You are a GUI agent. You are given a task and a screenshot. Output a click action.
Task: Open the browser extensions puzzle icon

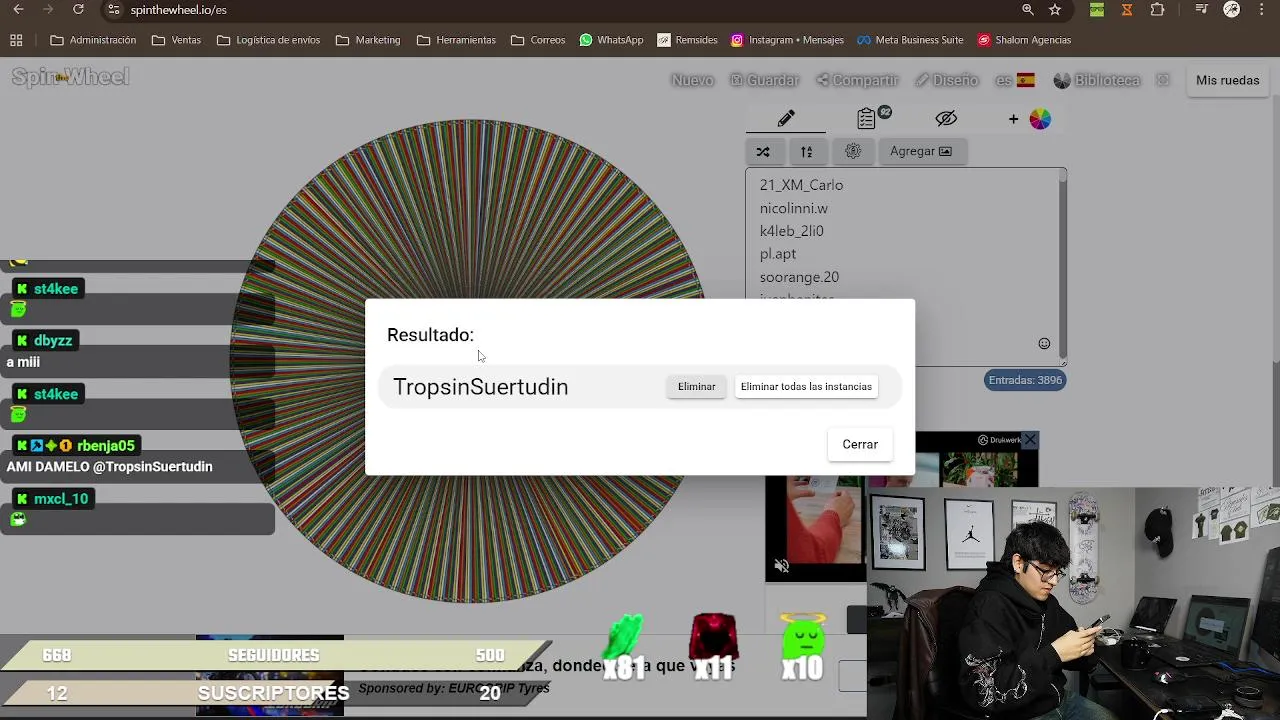coord(1157,9)
